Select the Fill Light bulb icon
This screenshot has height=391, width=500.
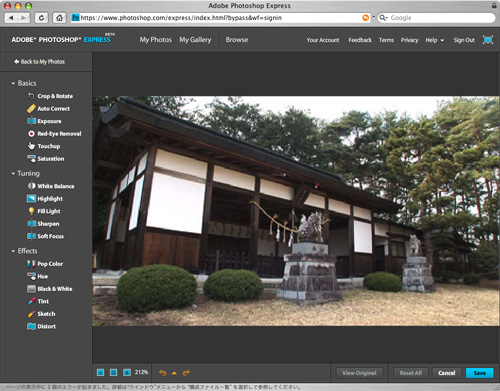click(x=31, y=211)
